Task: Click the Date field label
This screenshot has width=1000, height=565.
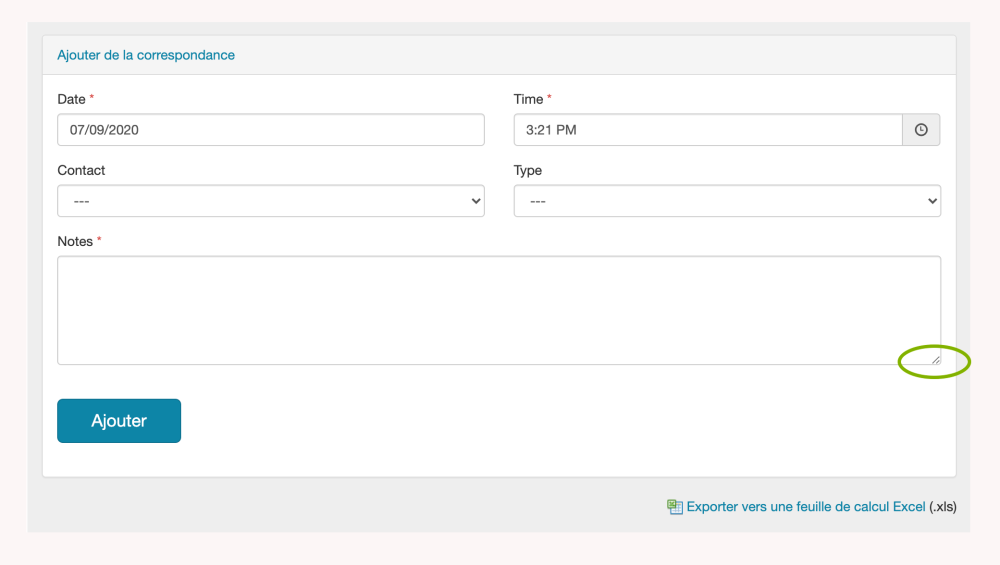Action: pyautogui.click(x=71, y=99)
